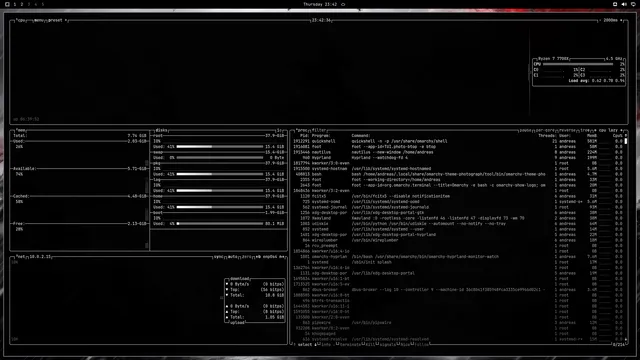Image resolution: width=640 pixels, height=360 pixels.
Task: Click the boot disk usage bar
Action: (x=220, y=224)
